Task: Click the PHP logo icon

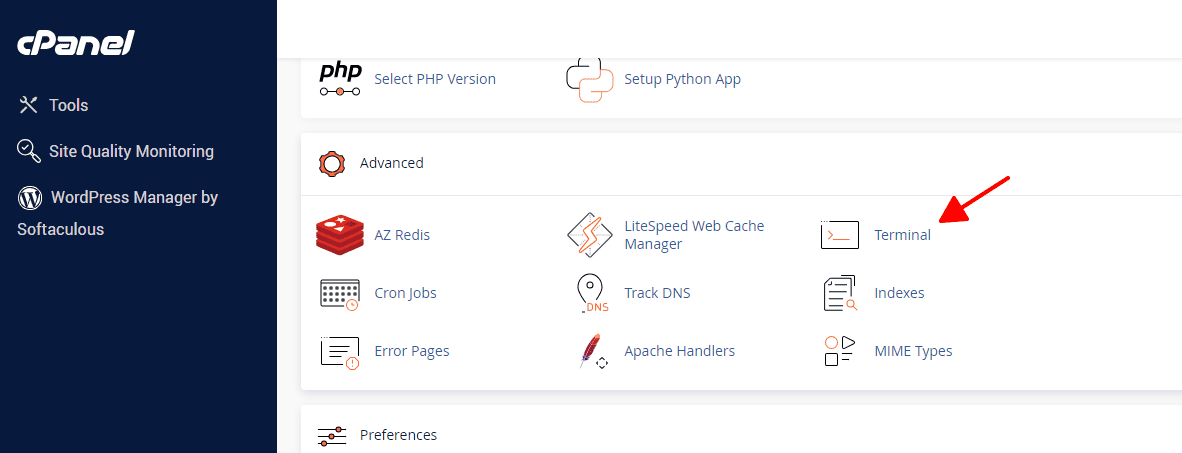Action: [x=340, y=79]
